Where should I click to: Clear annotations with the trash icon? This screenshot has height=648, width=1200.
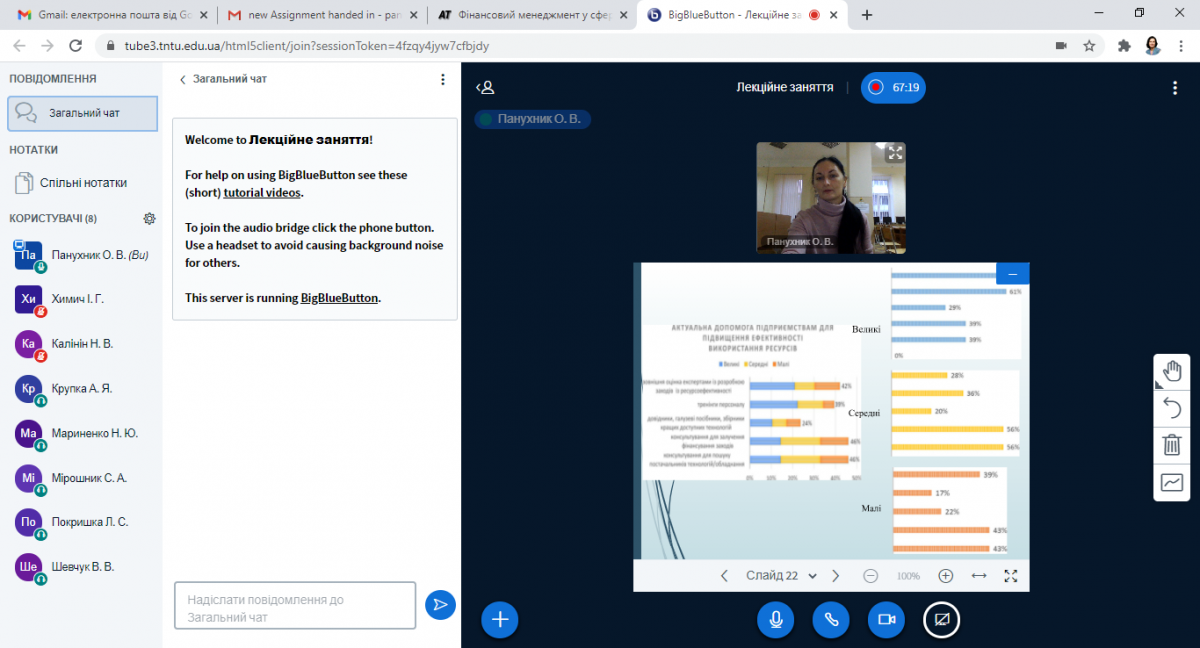click(1171, 445)
